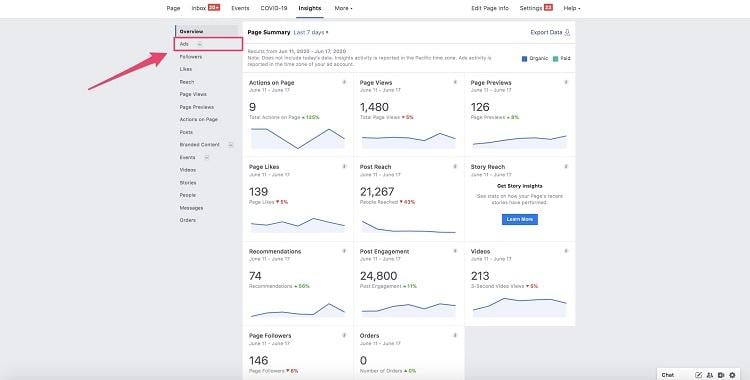Open the Chat bar label
This screenshot has height=380, width=750.
coord(668,375)
